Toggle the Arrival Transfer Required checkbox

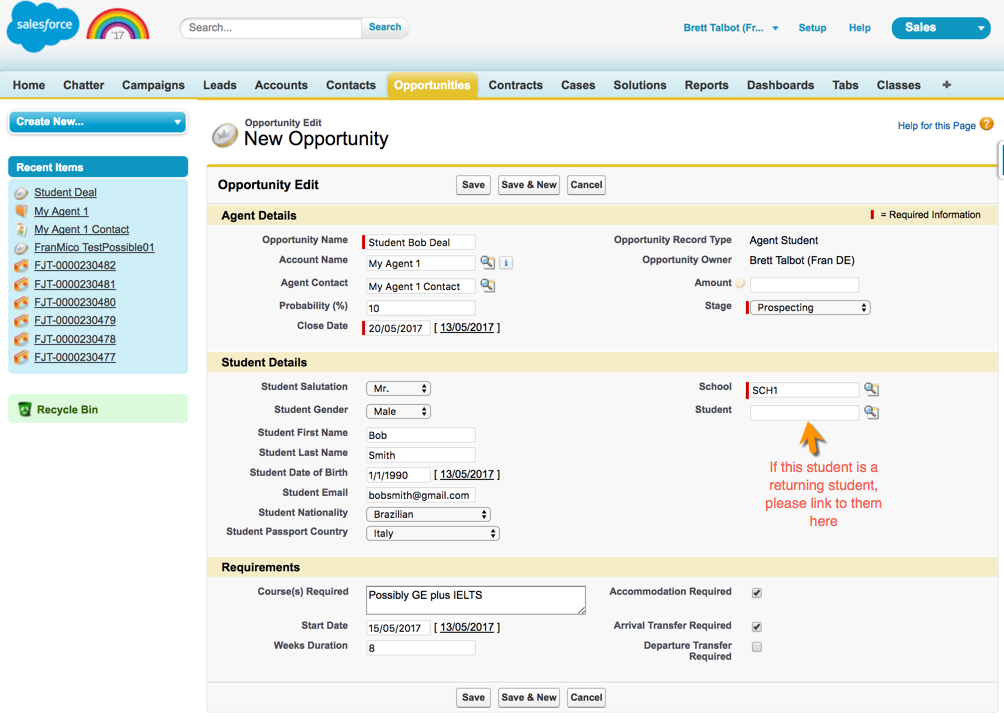coord(757,627)
